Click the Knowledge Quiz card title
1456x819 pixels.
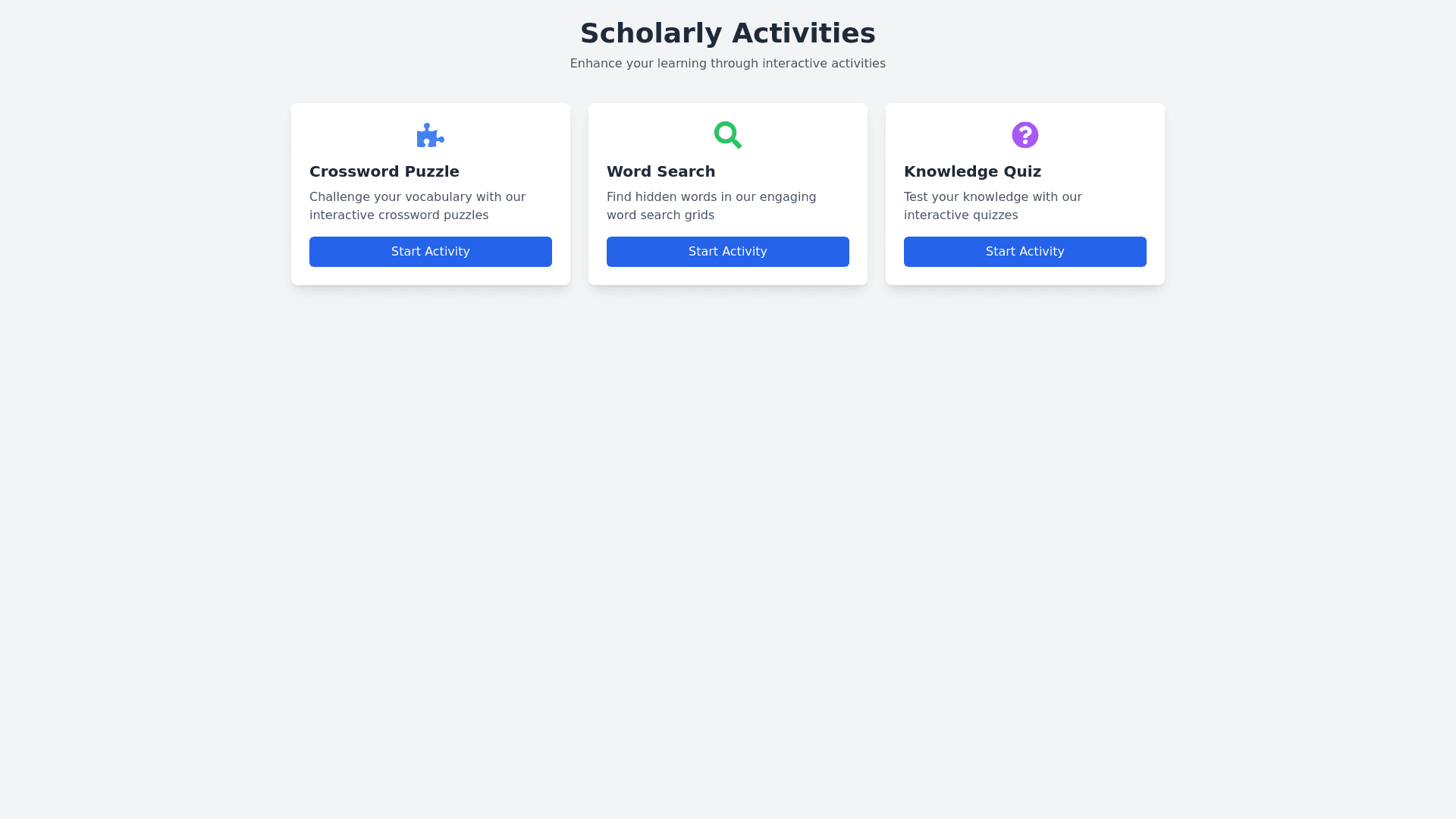[972, 171]
